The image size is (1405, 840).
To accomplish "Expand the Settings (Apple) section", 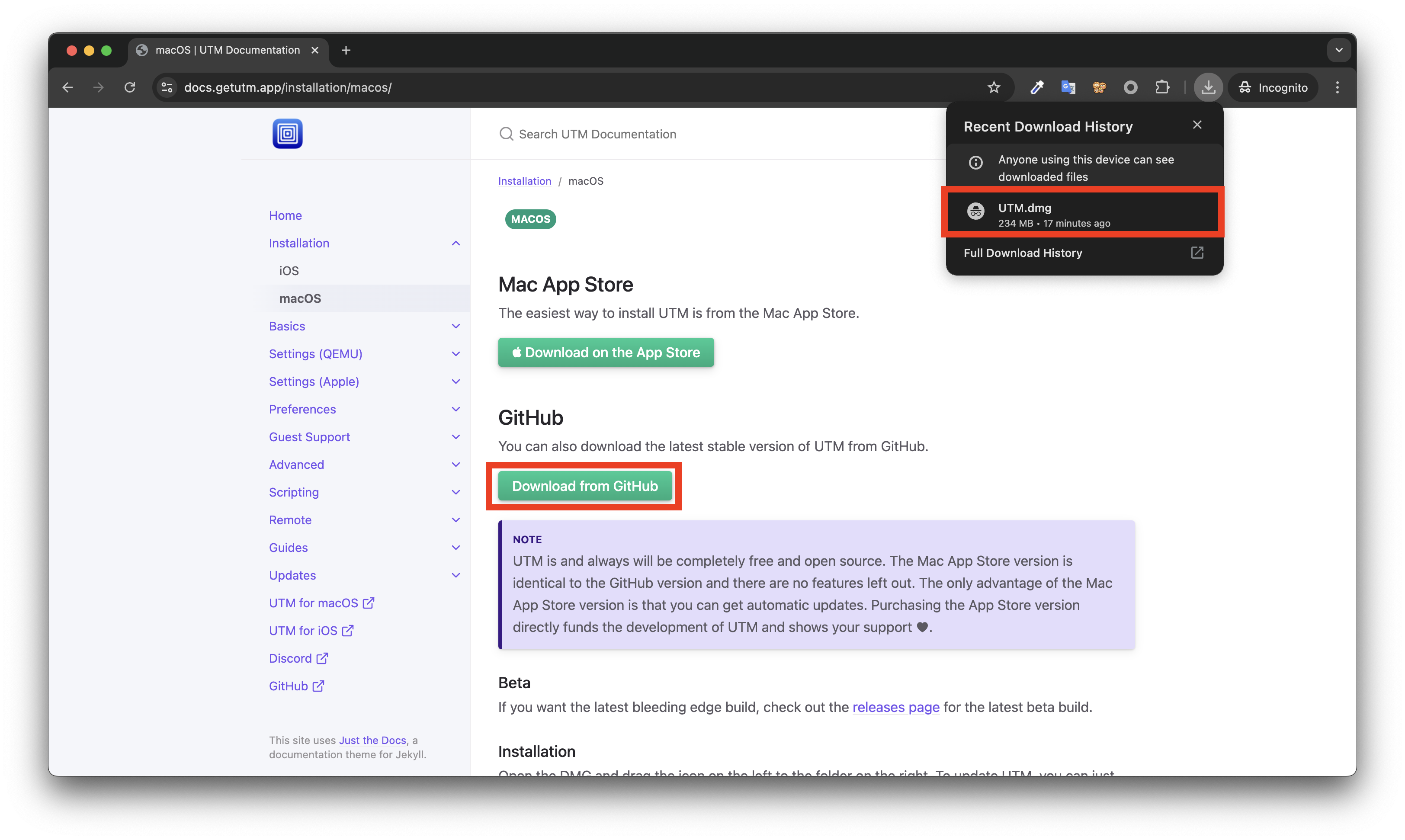I will pos(456,382).
